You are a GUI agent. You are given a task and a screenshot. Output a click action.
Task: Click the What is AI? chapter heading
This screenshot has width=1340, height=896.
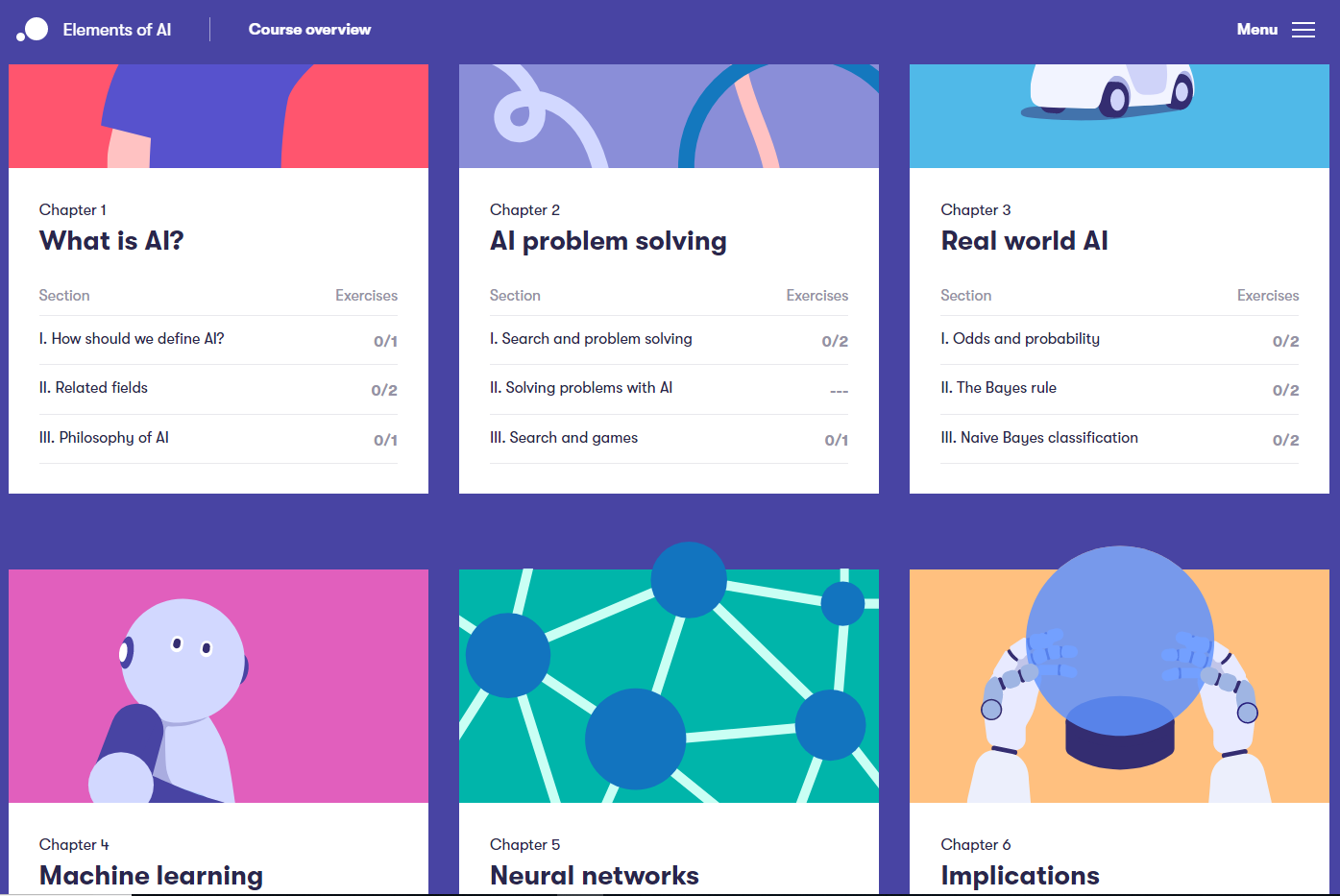[111, 241]
